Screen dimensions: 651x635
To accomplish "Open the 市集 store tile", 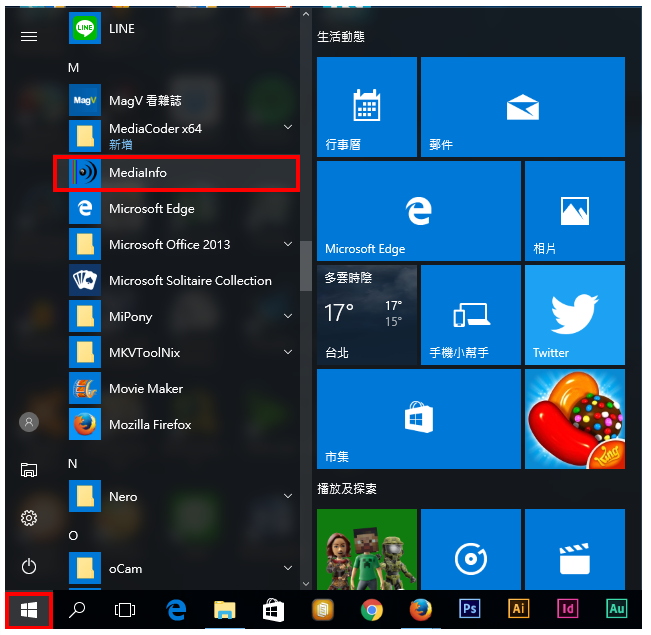I will [x=418, y=419].
